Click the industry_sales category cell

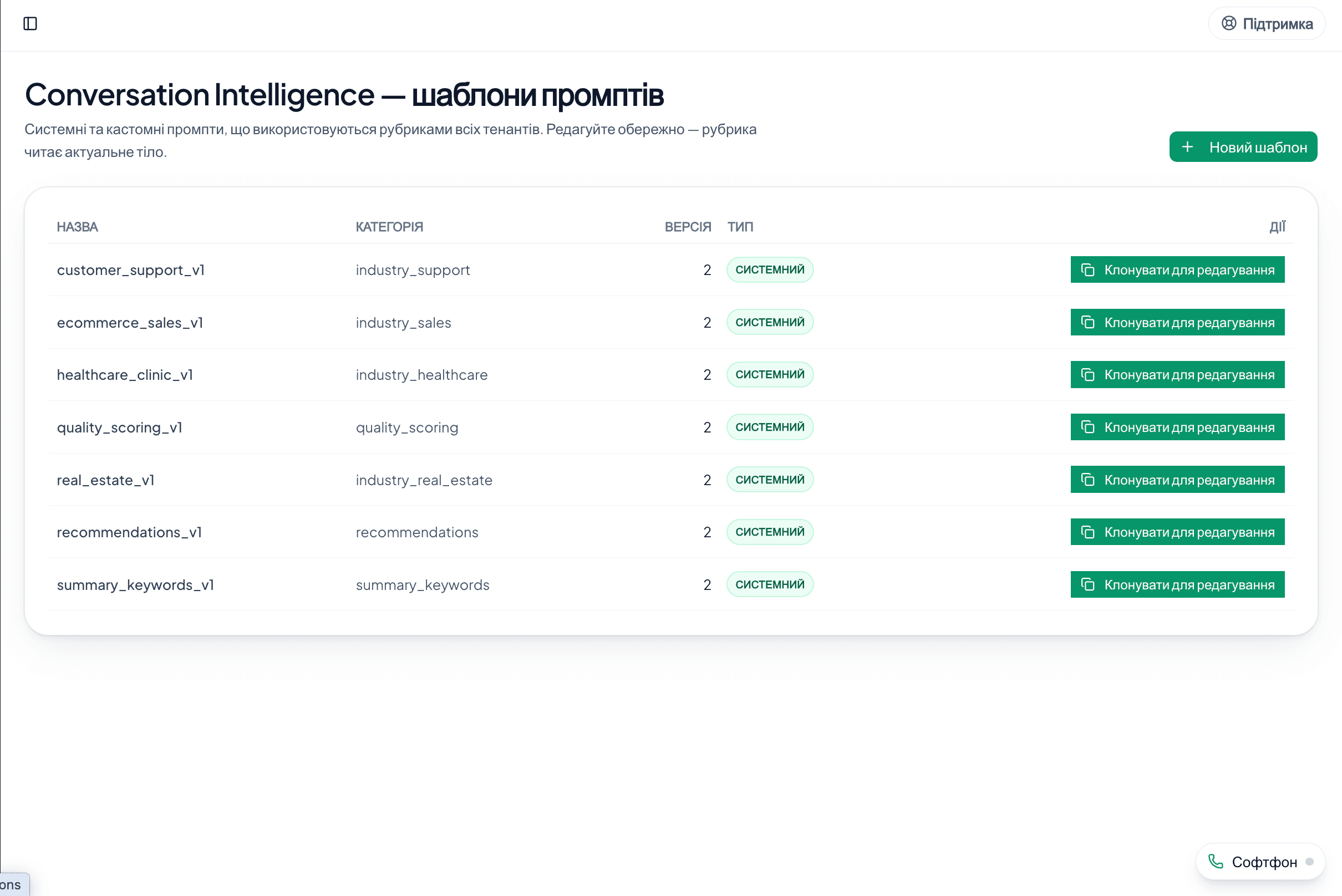tap(404, 322)
